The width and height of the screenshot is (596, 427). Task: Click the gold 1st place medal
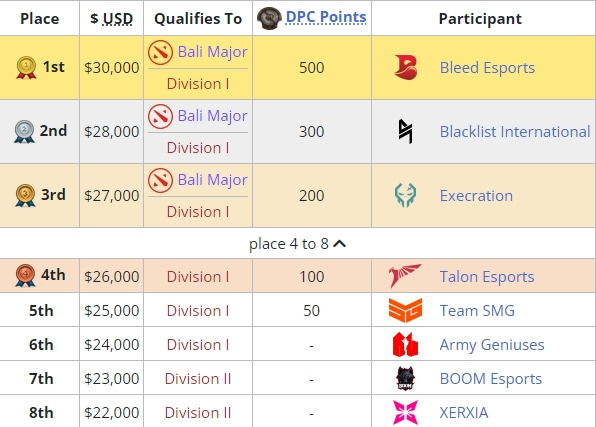tap(26, 67)
